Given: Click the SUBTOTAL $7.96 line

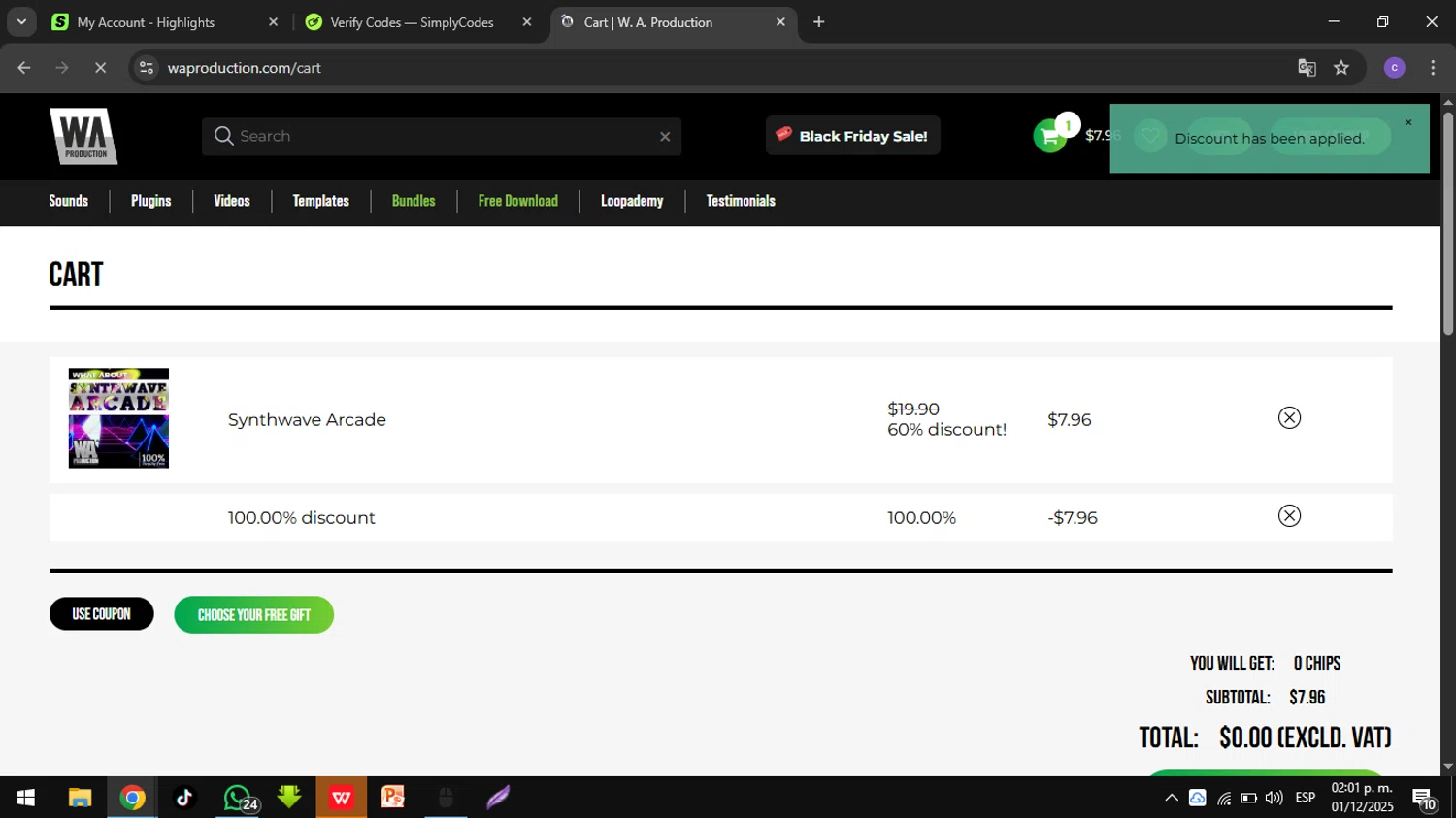Looking at the screenshot, I should [x=1265, y=698].
